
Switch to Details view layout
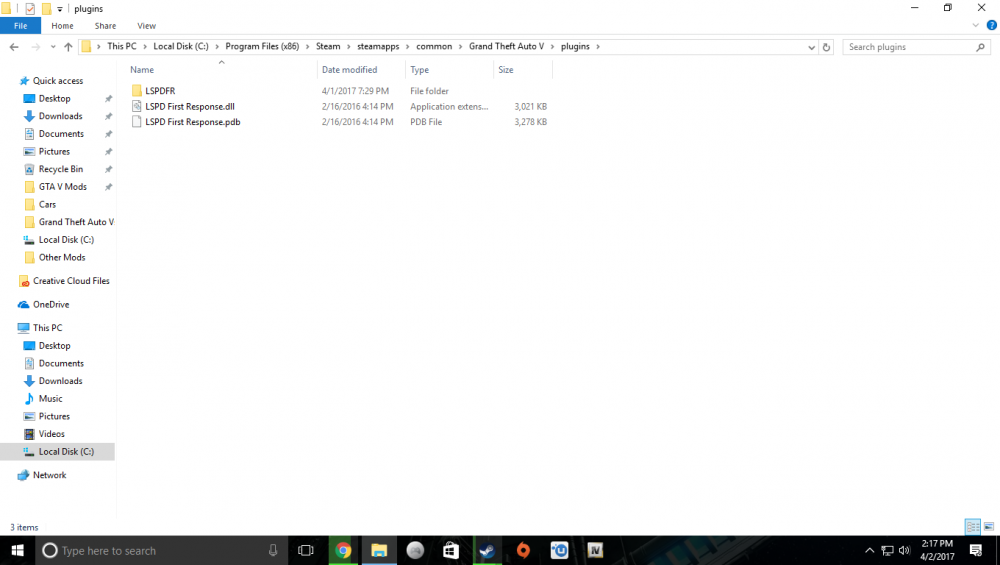point(973,527)
